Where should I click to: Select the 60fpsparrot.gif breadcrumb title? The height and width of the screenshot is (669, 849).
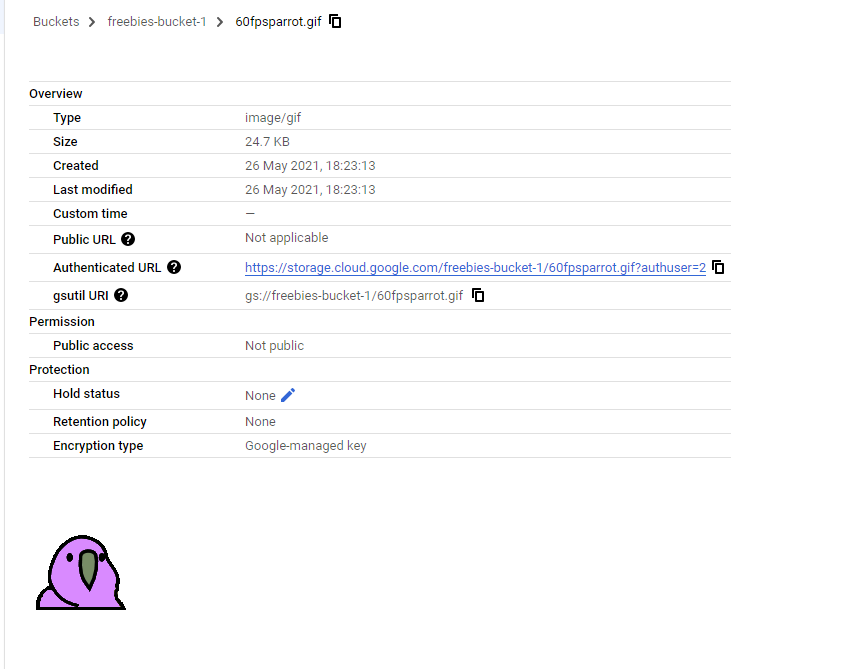[x=278, y=22]
